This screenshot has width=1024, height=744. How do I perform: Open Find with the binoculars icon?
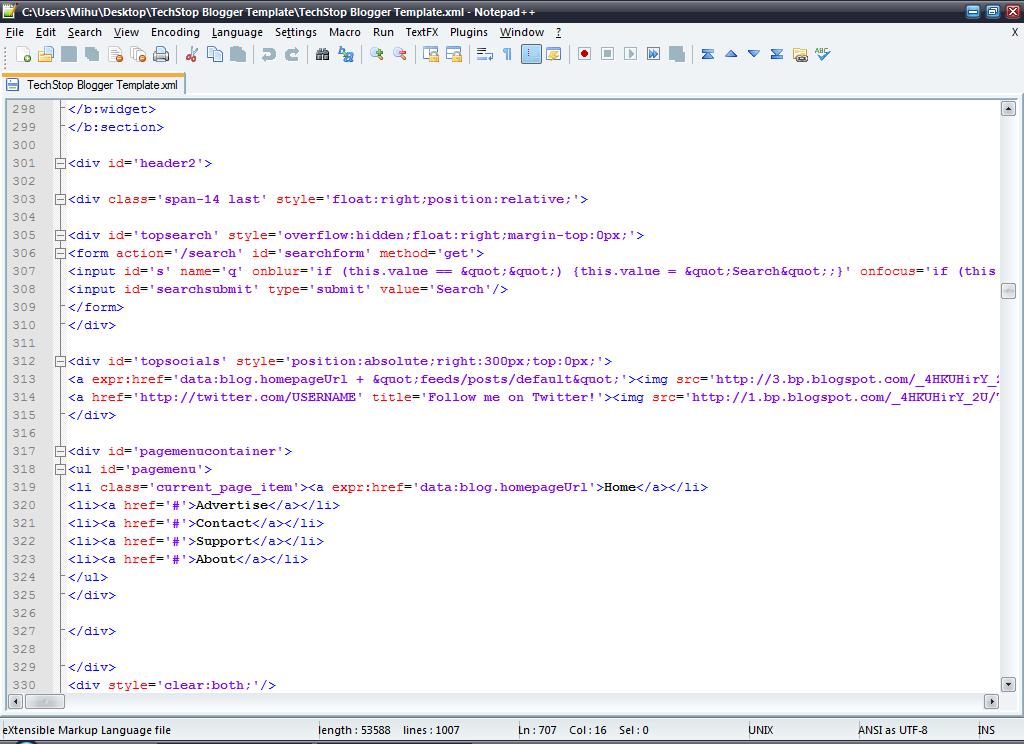pyautogui.click(x=322, y=55)
